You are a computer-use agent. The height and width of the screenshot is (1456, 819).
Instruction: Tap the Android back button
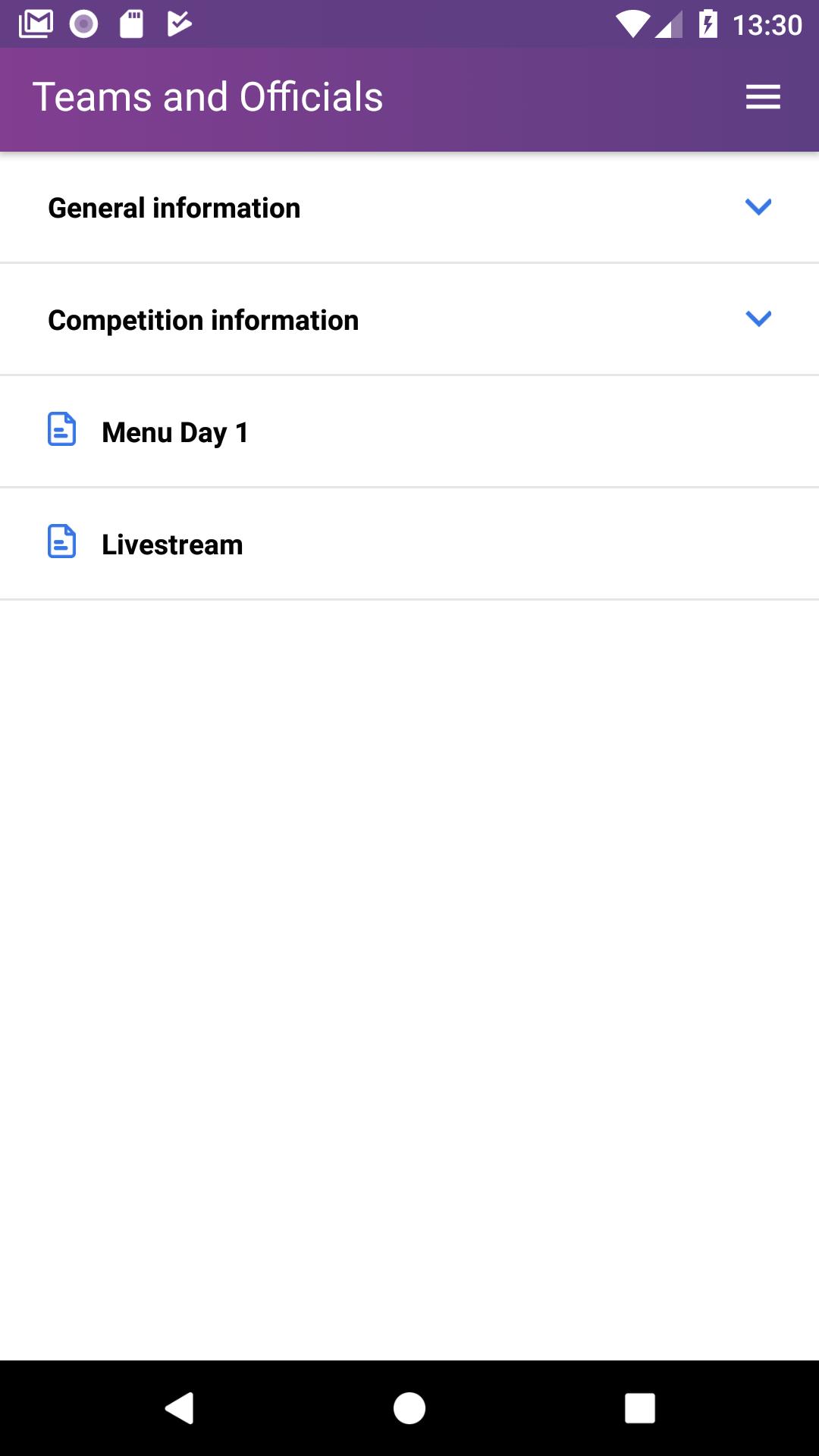click(180, 1408)
